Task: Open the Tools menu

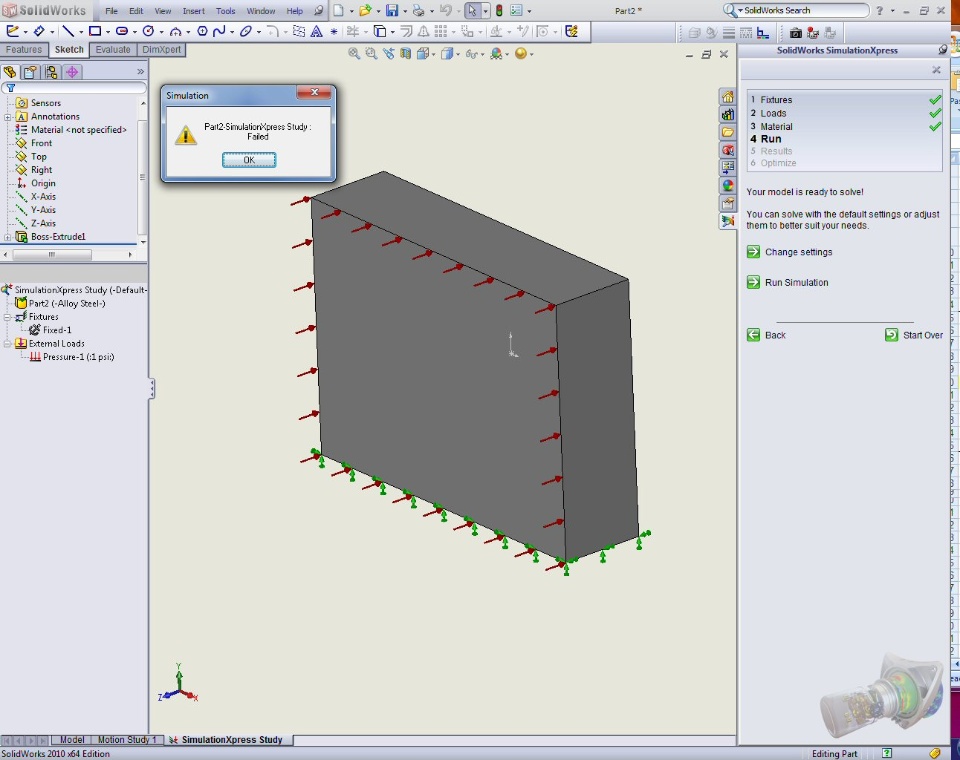Action: pyautogui.click(x=225, y=11)
